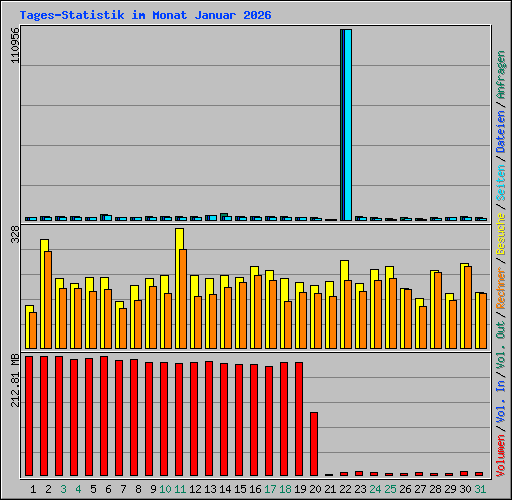Click the day label '16' on the x-axis
This screenshot has width=512, height=500.
[255, 489]
